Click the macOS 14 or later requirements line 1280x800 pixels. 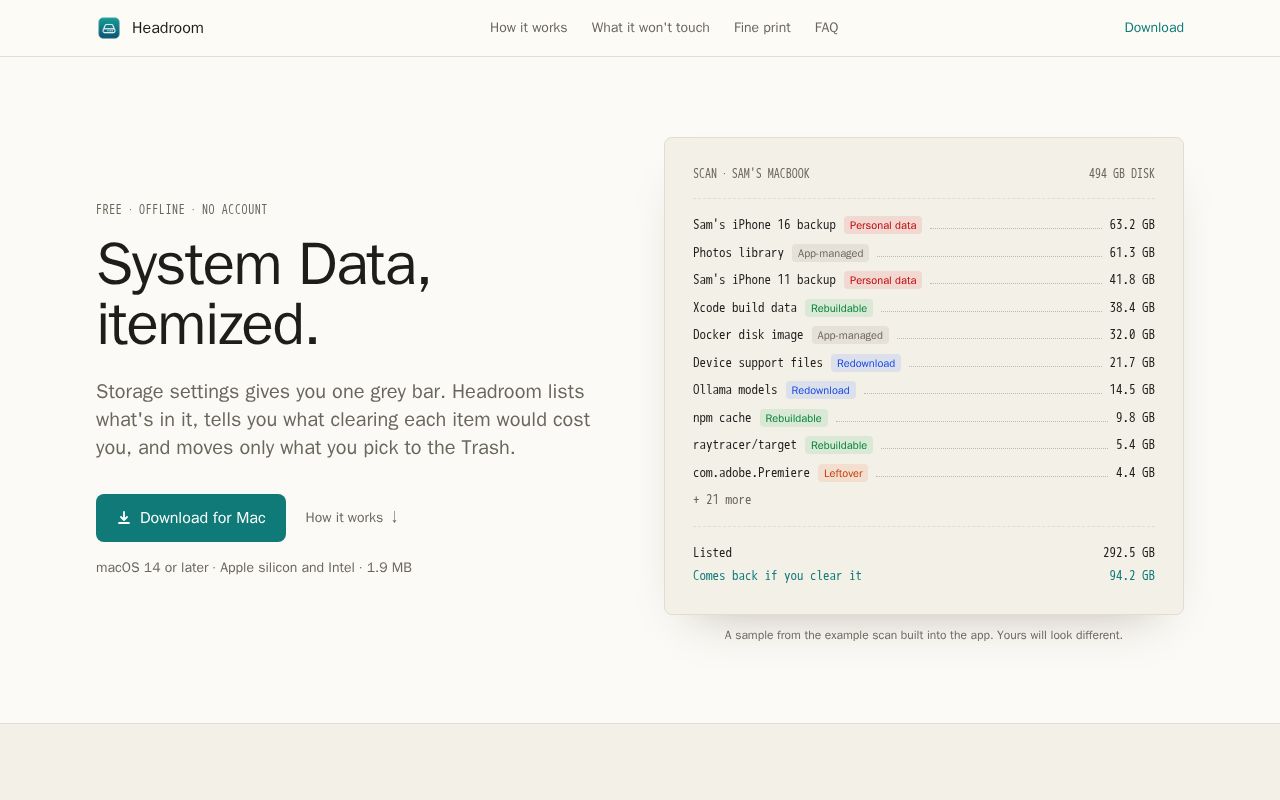pyautogui.click(x=254, y=568)
